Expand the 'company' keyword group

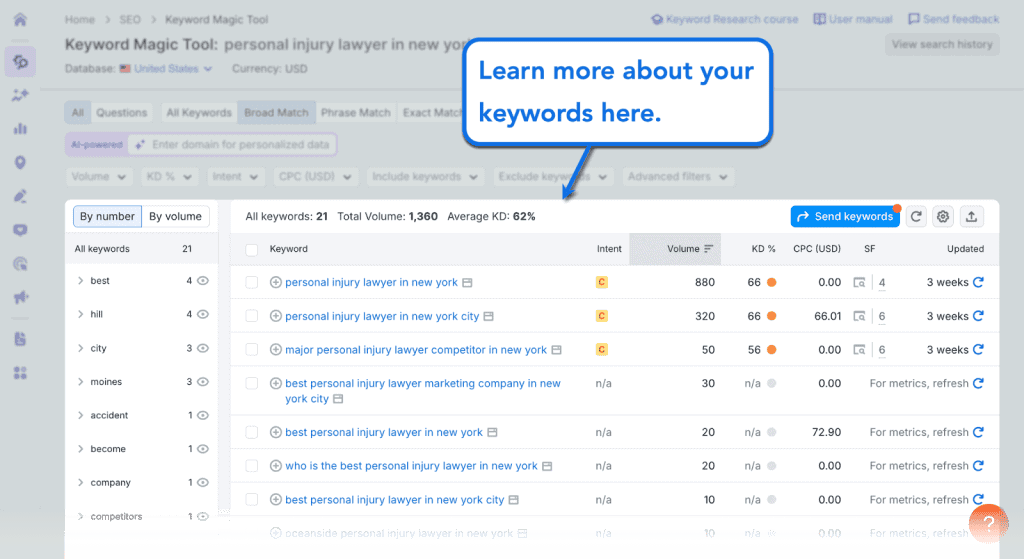[80, 483]
